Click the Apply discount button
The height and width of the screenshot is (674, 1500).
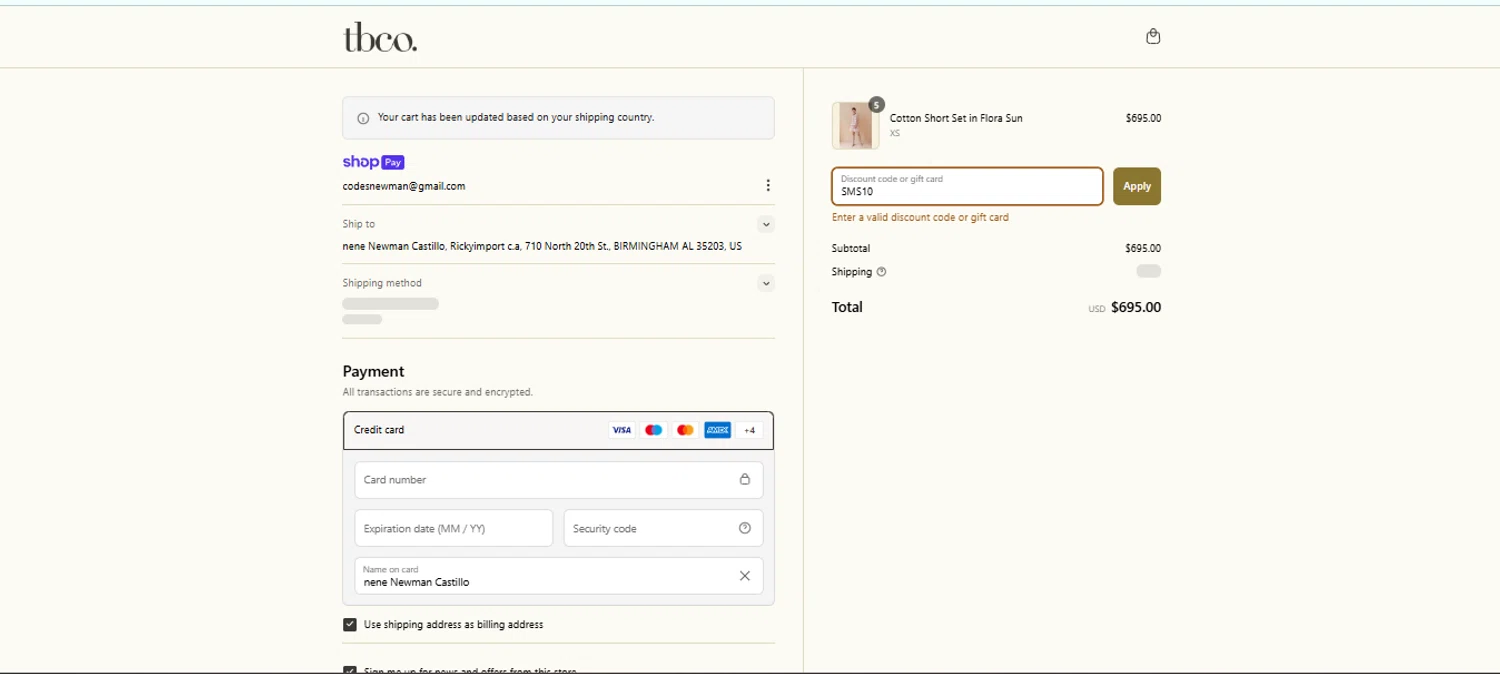coord(1136,186)
